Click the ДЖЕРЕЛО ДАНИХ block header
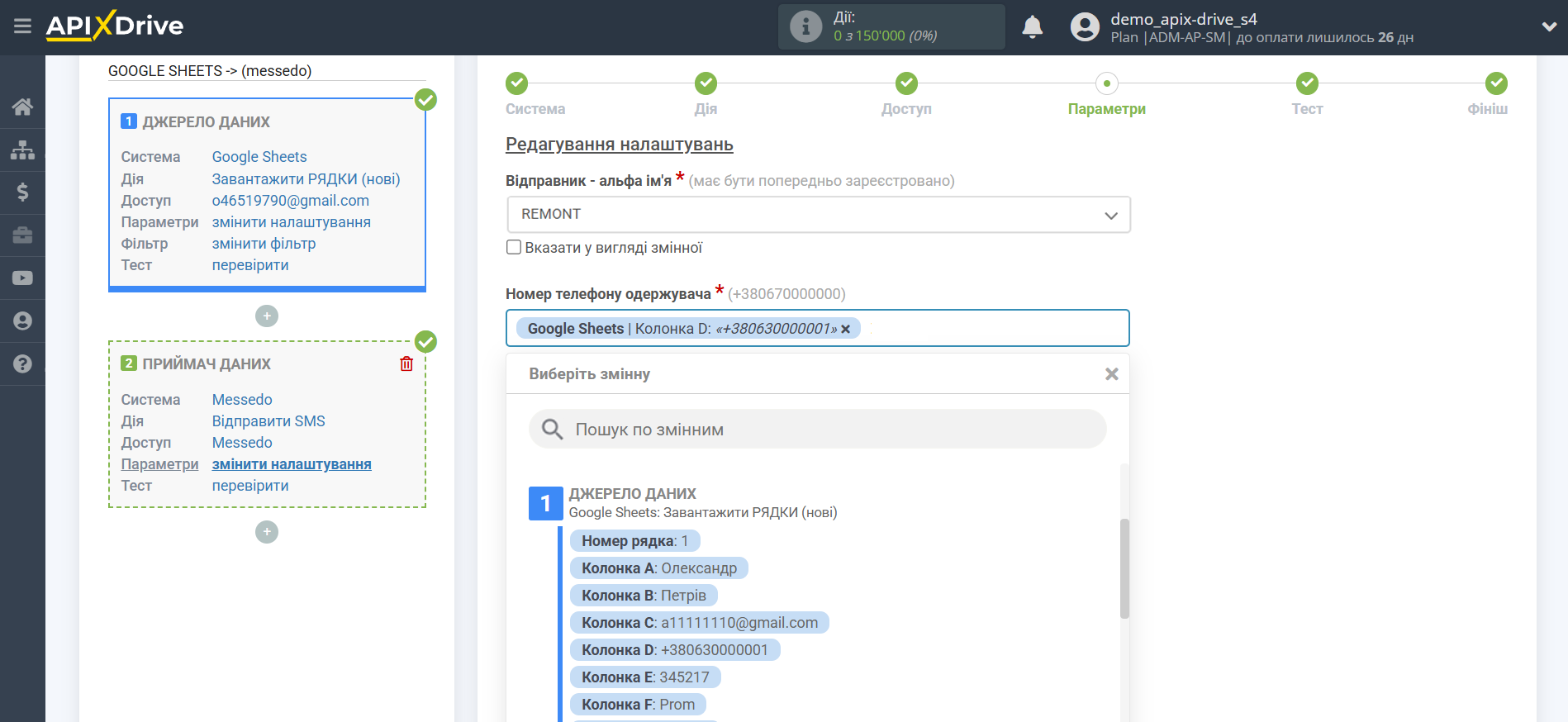Image resolution: width=1568 pixels, height=722 pixels. pos(206,122)
